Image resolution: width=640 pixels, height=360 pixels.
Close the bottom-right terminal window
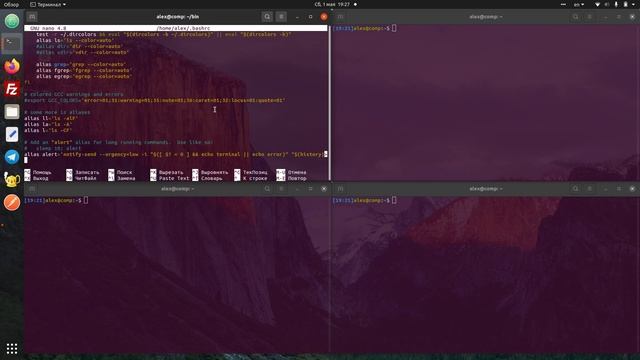click(x=632, y=189)
